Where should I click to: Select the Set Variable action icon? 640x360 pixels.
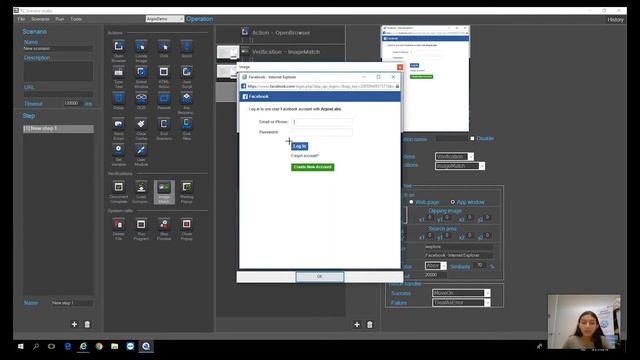click(x=118, y=149)
